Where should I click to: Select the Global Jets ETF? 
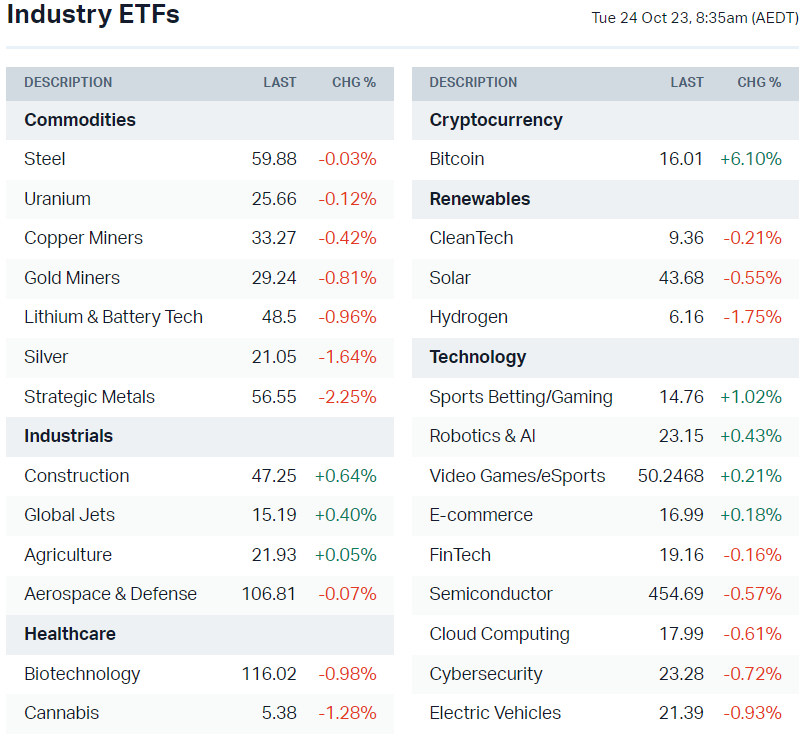tap(69, 515)
